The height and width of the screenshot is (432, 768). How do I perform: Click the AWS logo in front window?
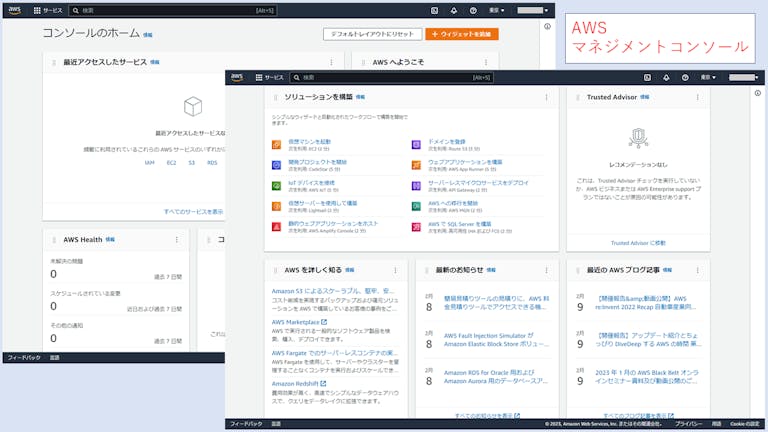click(x=237, y=77)
